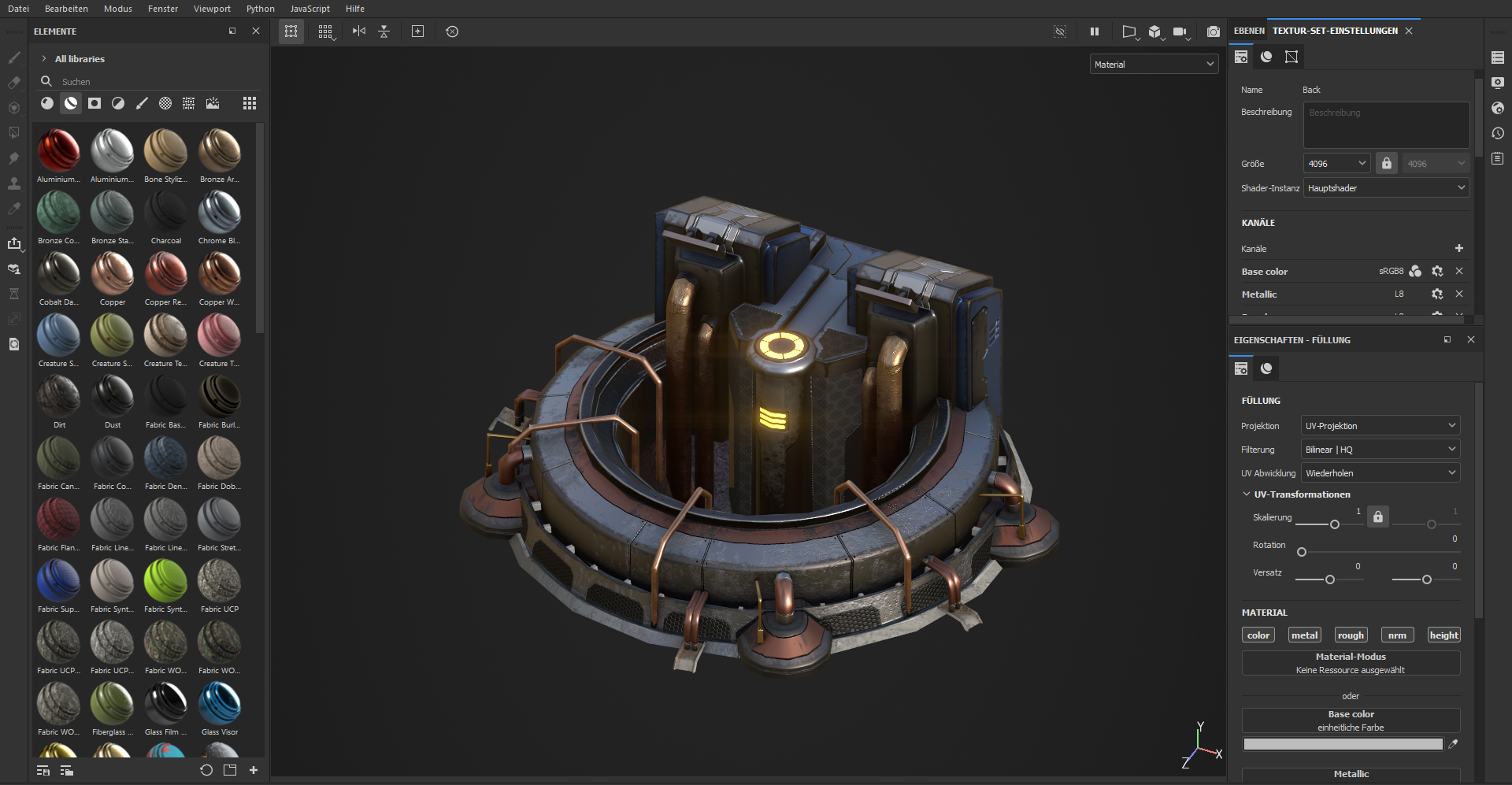
Task: Filter library by smart materials icon
Action: tap(71, 103)
